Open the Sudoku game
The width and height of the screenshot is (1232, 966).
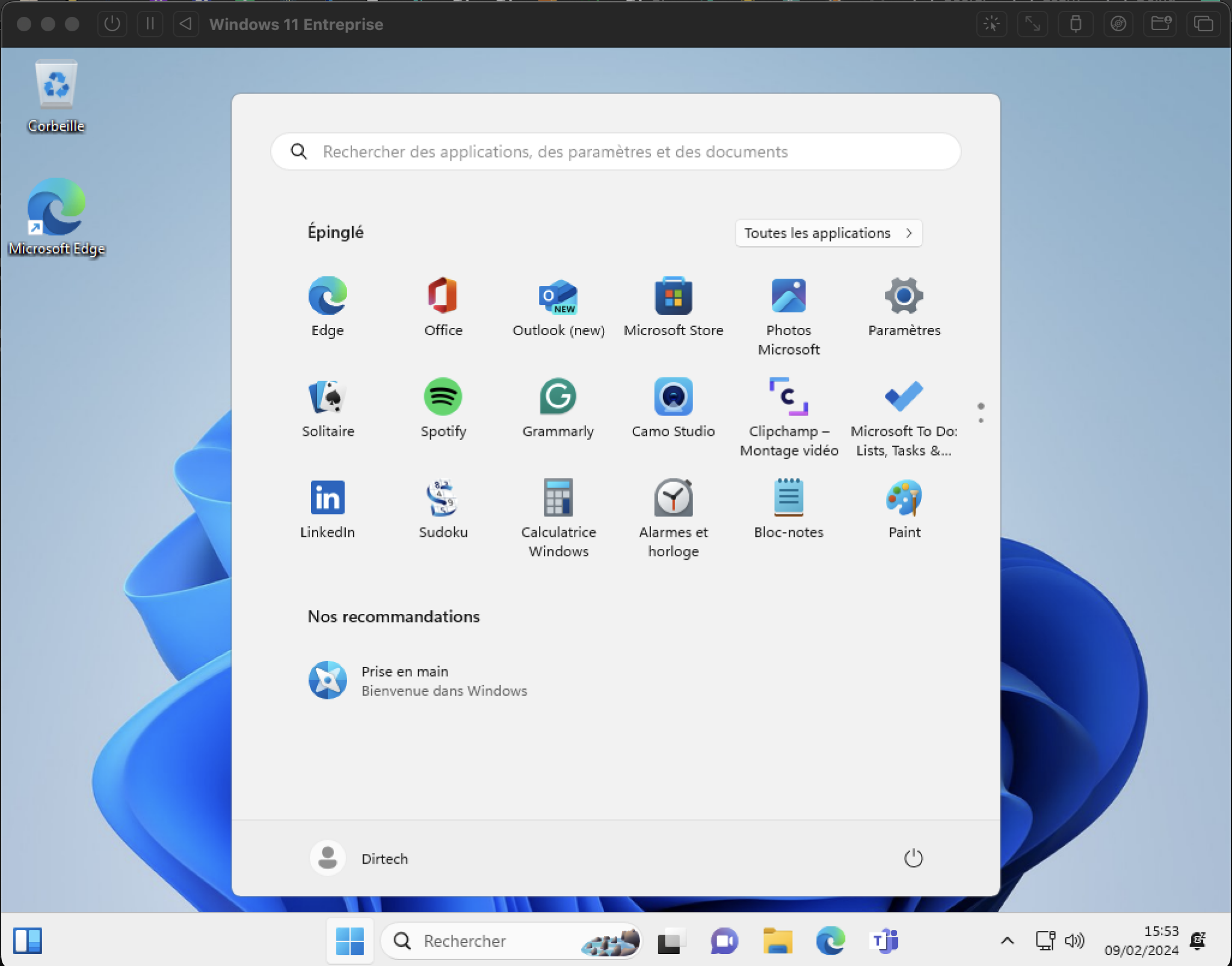point(443,498)
